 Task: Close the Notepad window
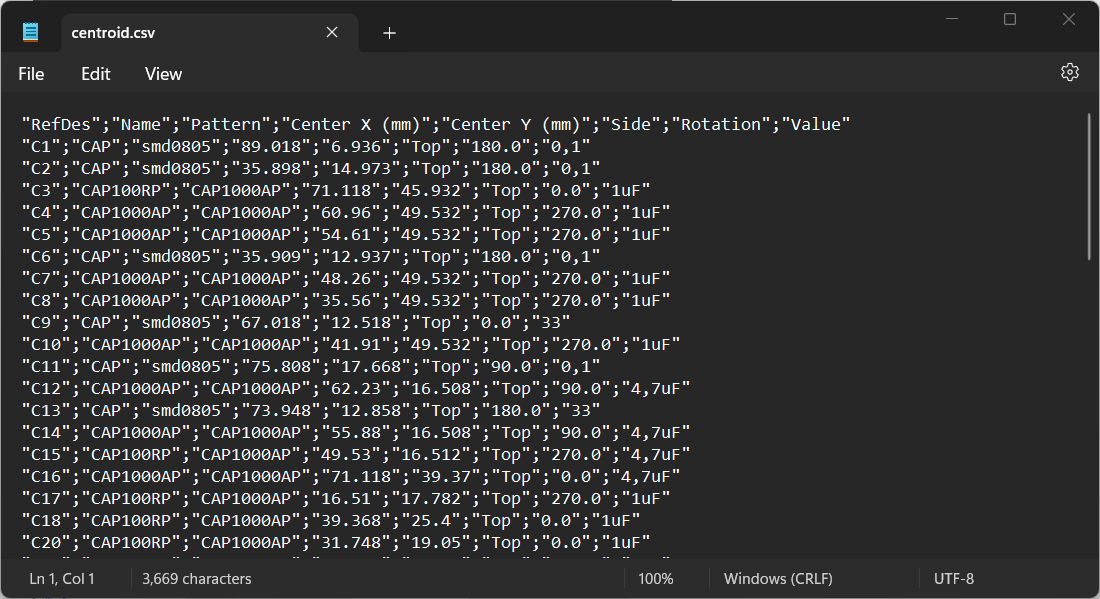point(1068,19)
